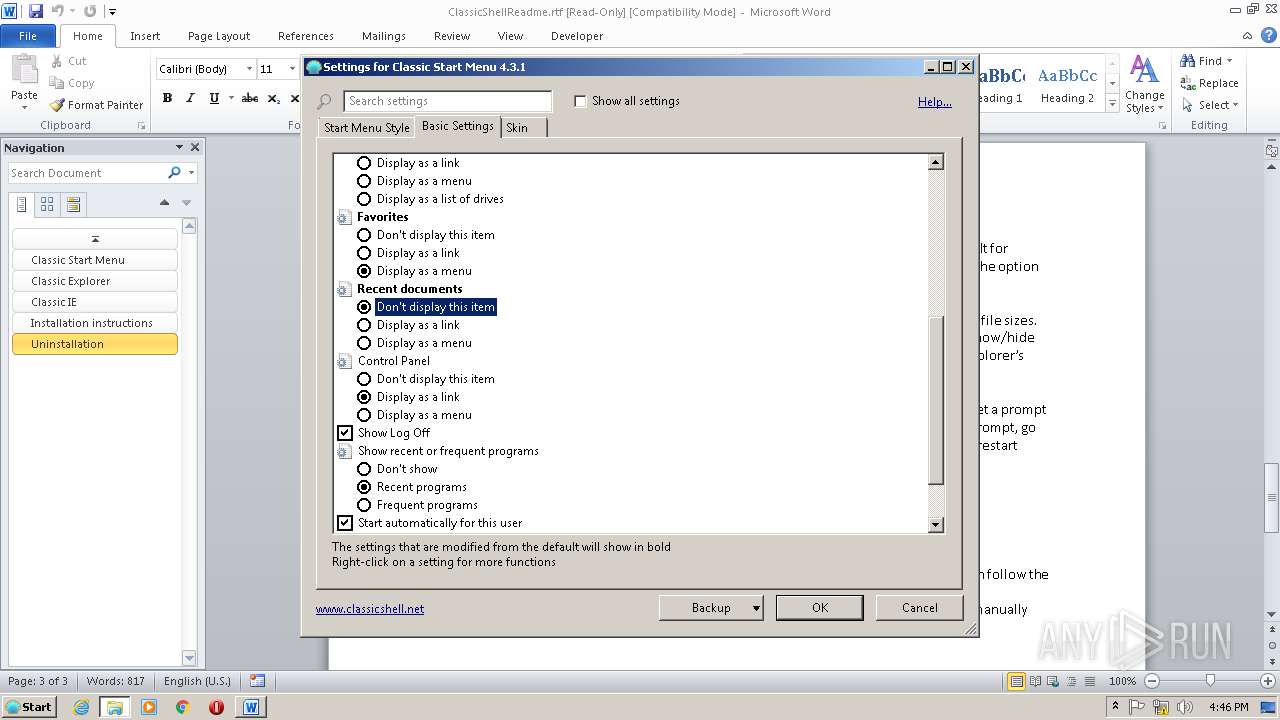Click the Cancel button in settings dialog
This screenshot has width=1280, height=720.
pos(920,608)
